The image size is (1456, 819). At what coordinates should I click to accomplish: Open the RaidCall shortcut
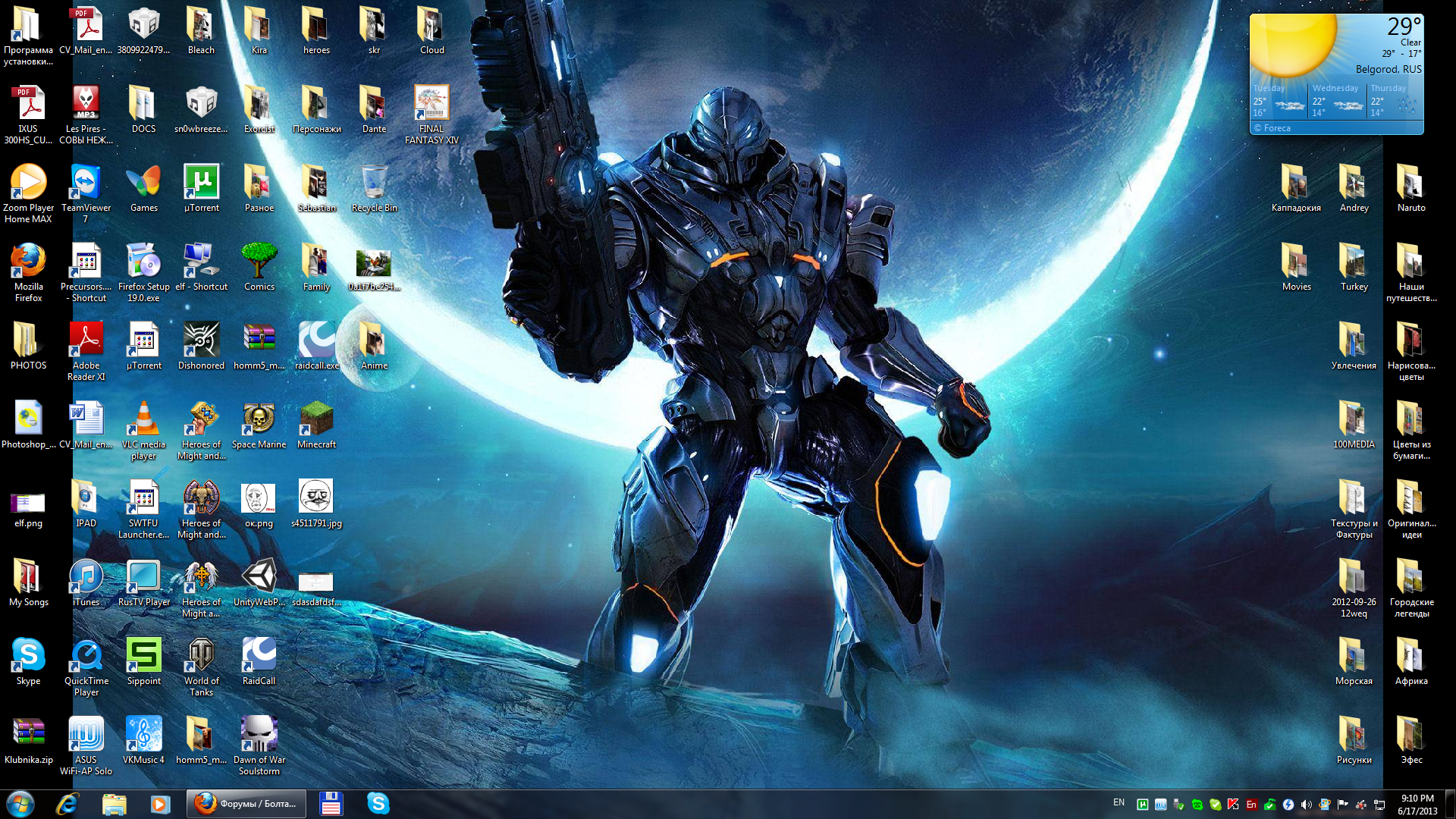[259, 655]
